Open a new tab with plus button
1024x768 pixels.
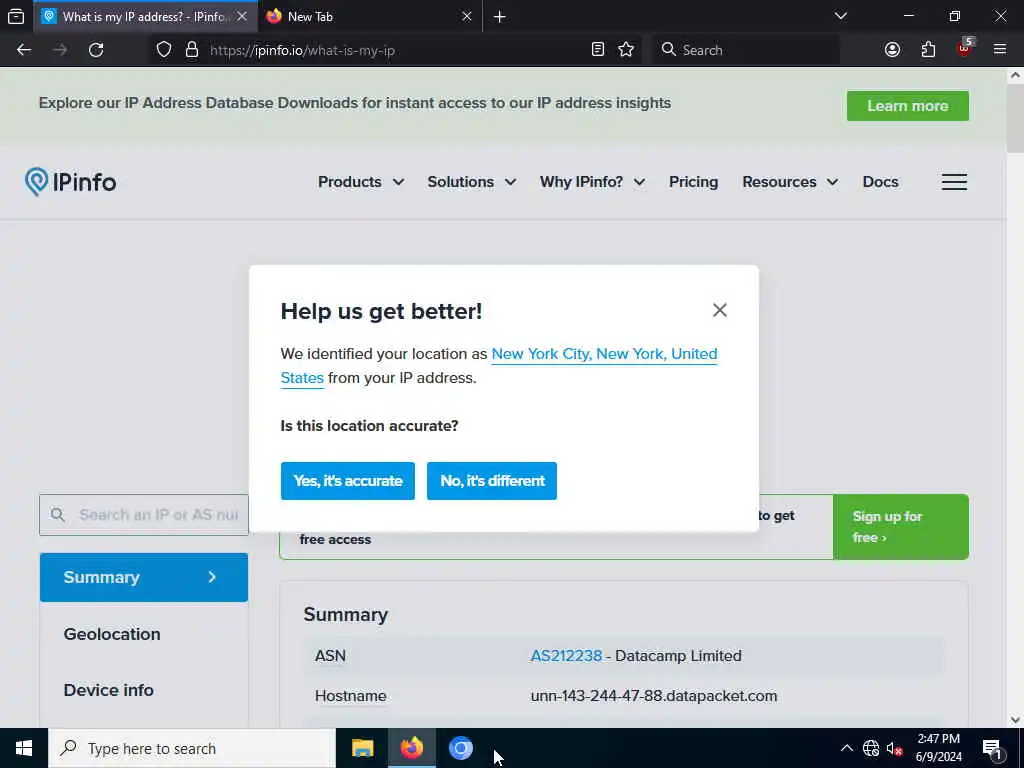(x=500, y=17)
